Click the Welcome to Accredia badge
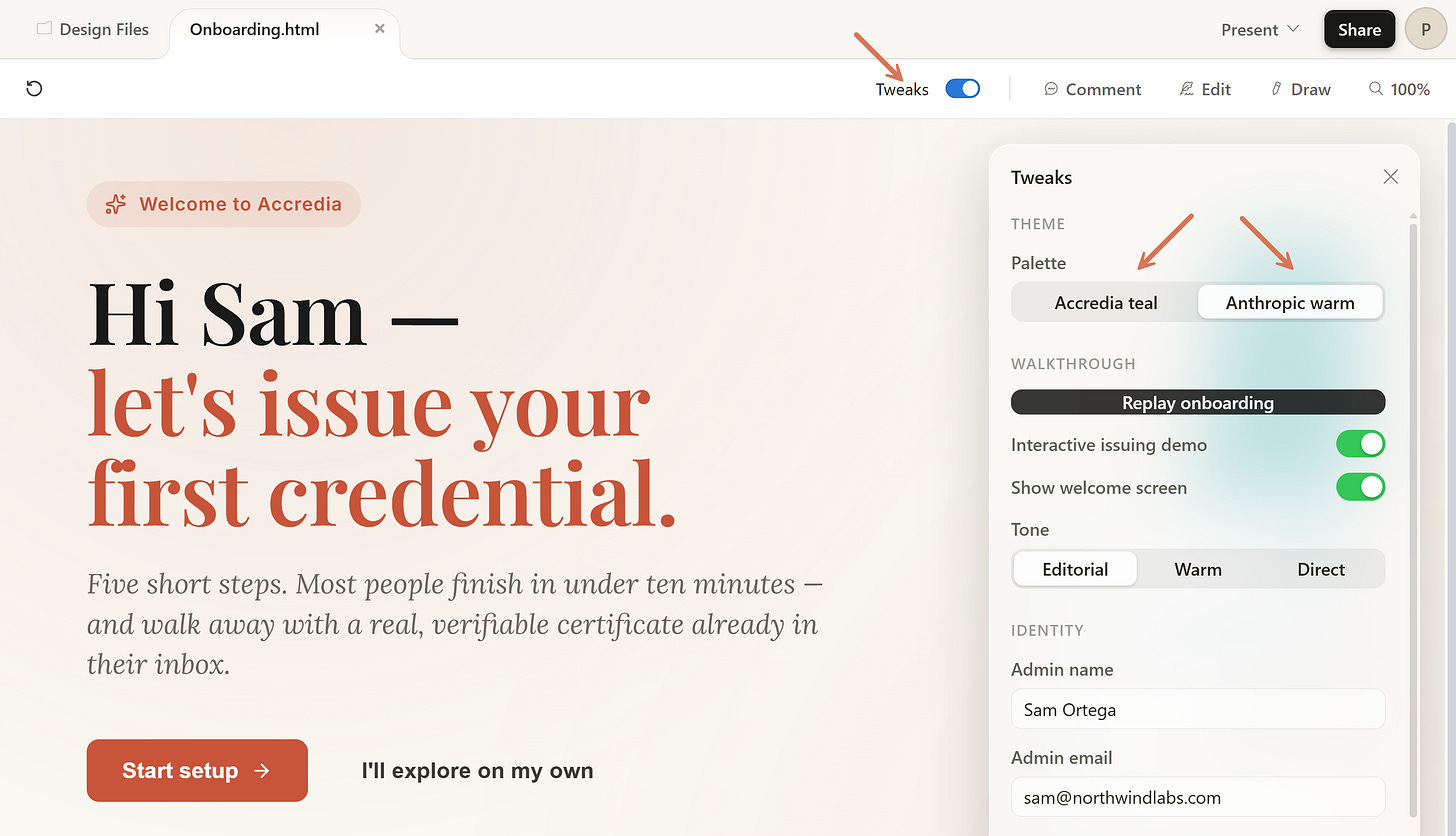 (224, 204)
